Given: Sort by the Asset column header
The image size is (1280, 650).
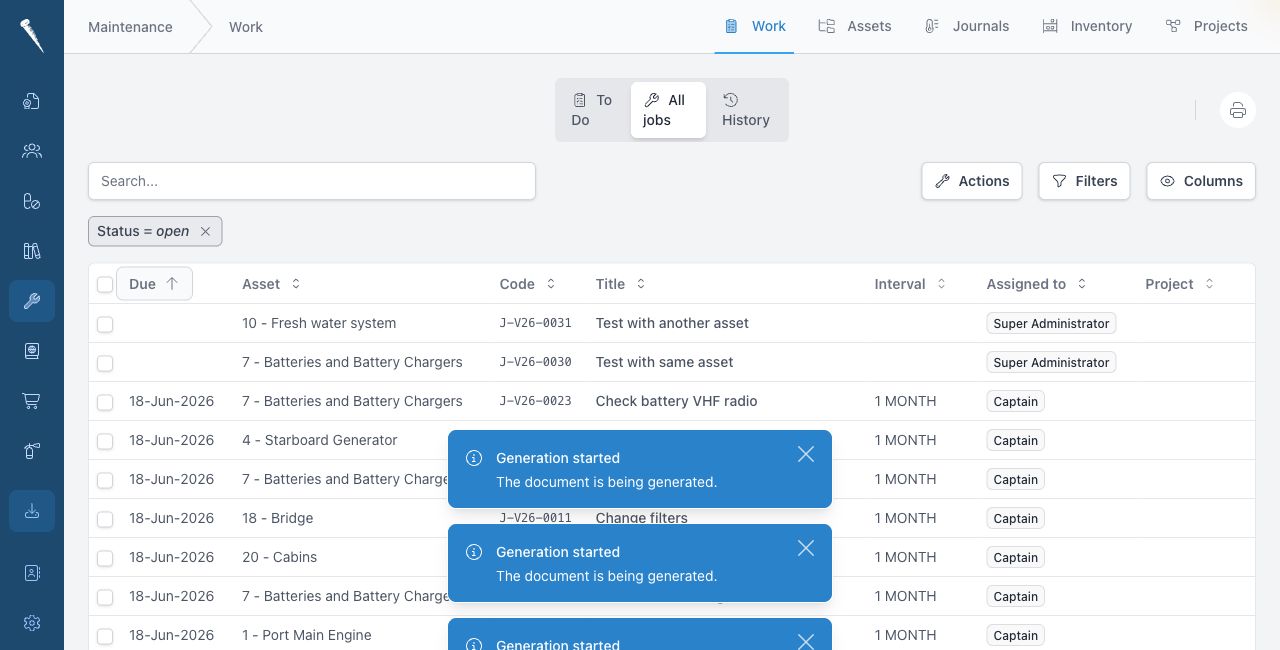Looking at the screenshot, I should 271,284.
